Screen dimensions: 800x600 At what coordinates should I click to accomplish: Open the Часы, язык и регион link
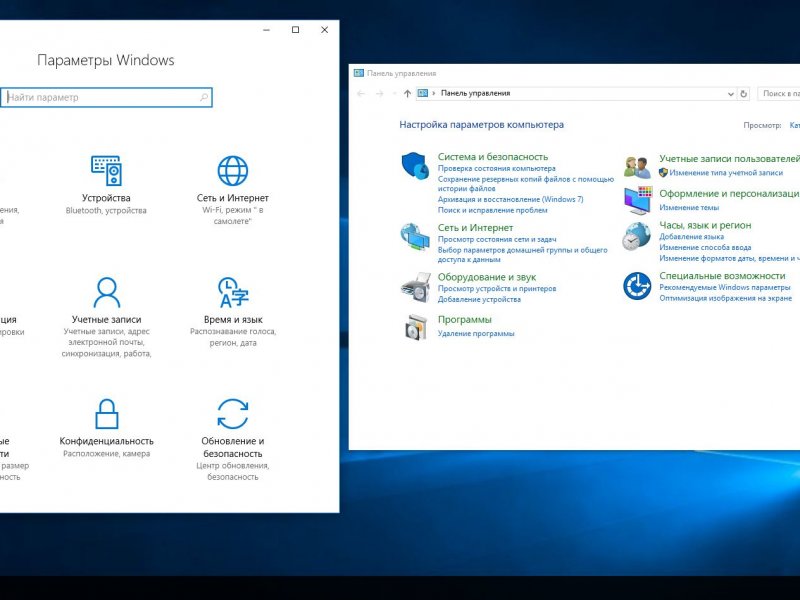[705, 225]
